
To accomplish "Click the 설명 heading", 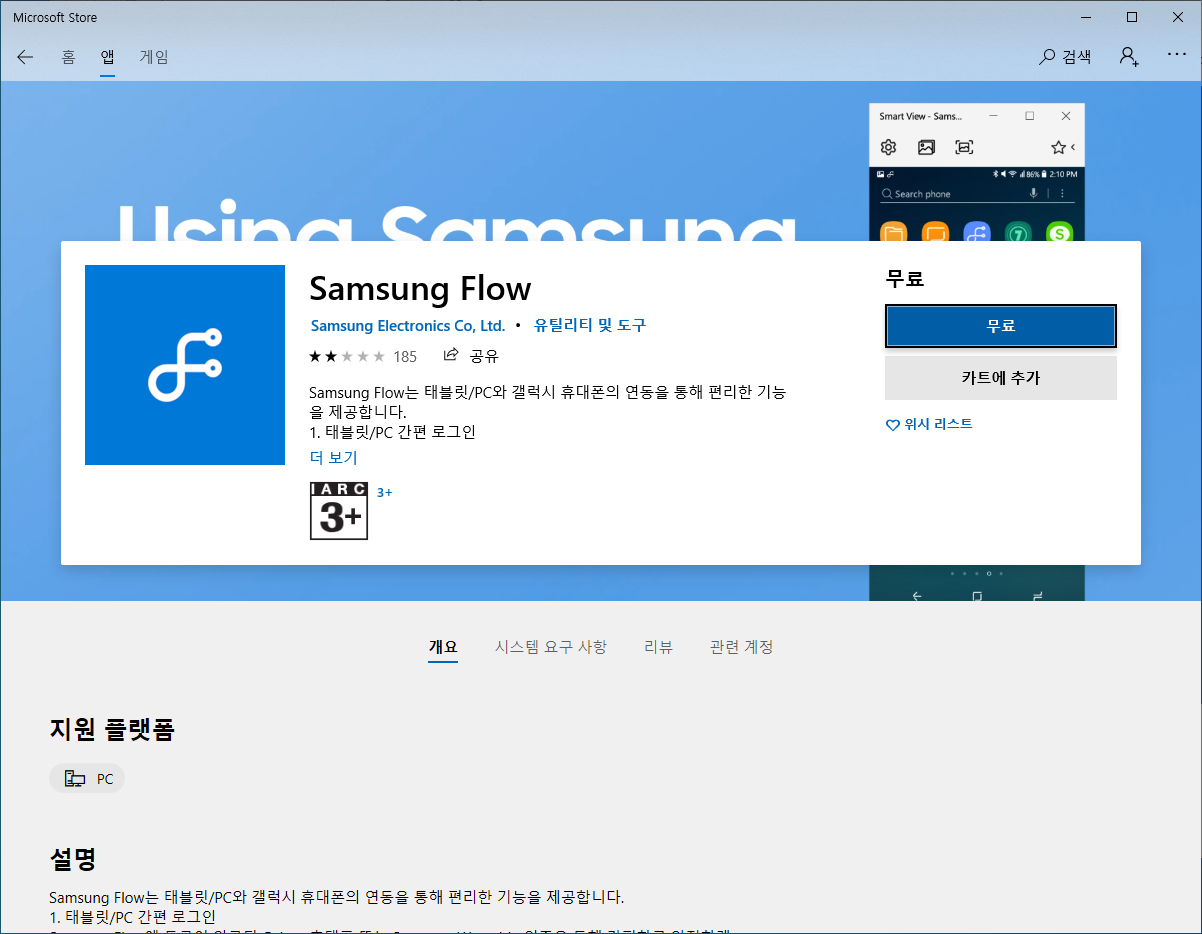I will (72, 858).
